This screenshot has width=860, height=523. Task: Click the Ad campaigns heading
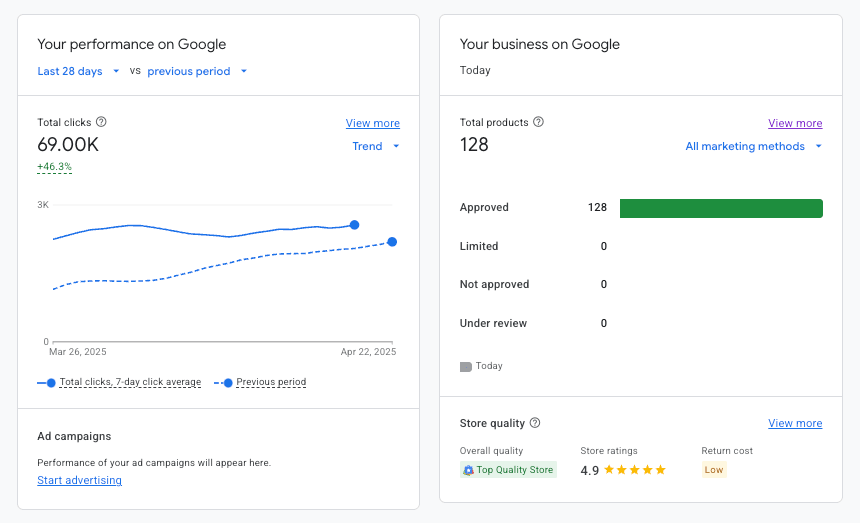(x=74, y=436)
